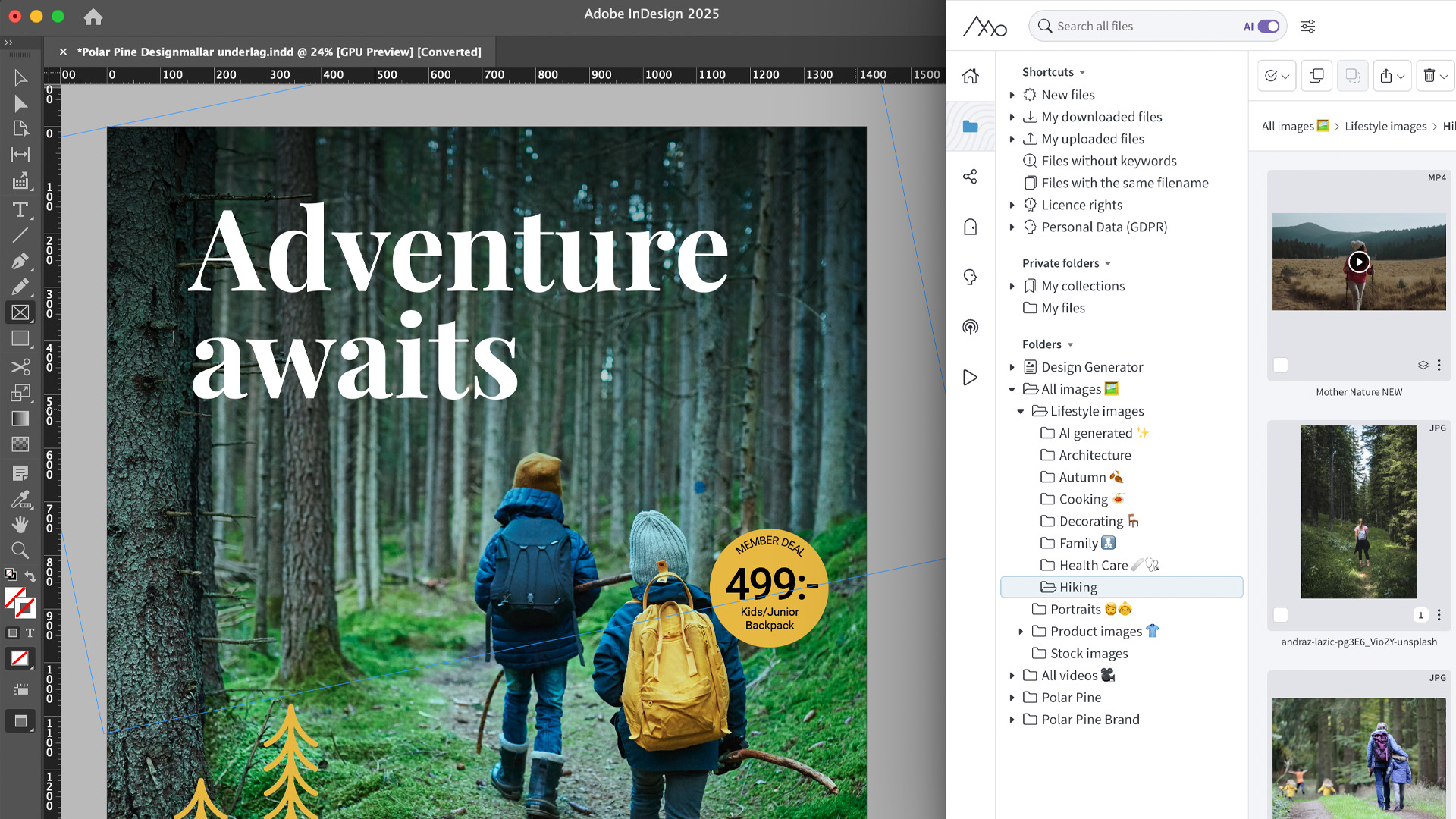Tick the checkbox on the Mother Nature NEW video

click(1280, 365)
